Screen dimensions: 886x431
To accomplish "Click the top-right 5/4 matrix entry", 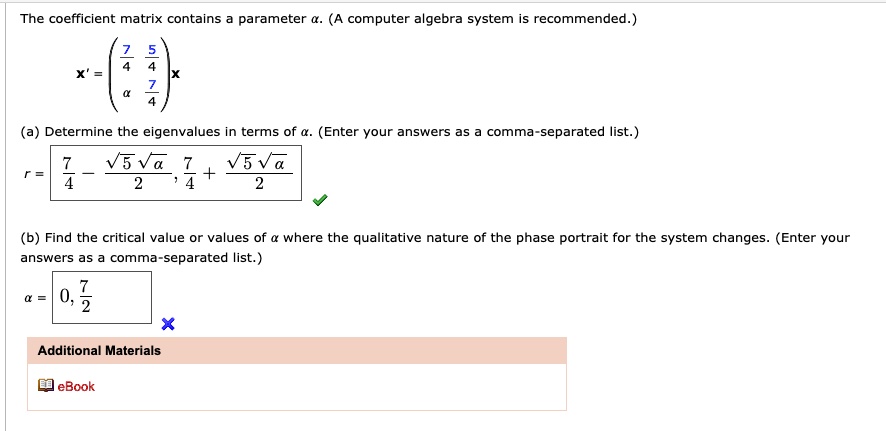I will pos(151,59).
